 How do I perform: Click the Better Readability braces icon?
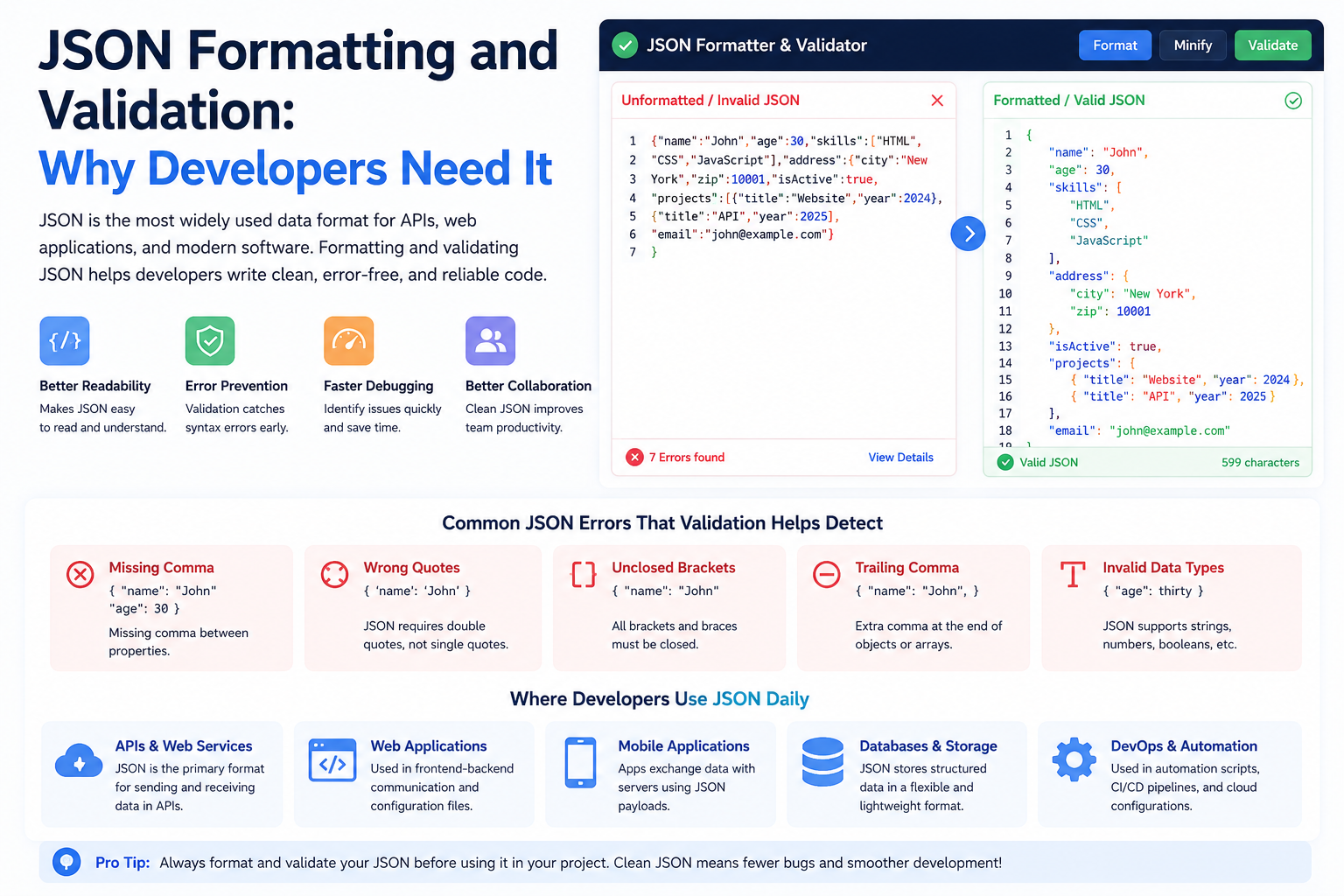tap(65, 340)
